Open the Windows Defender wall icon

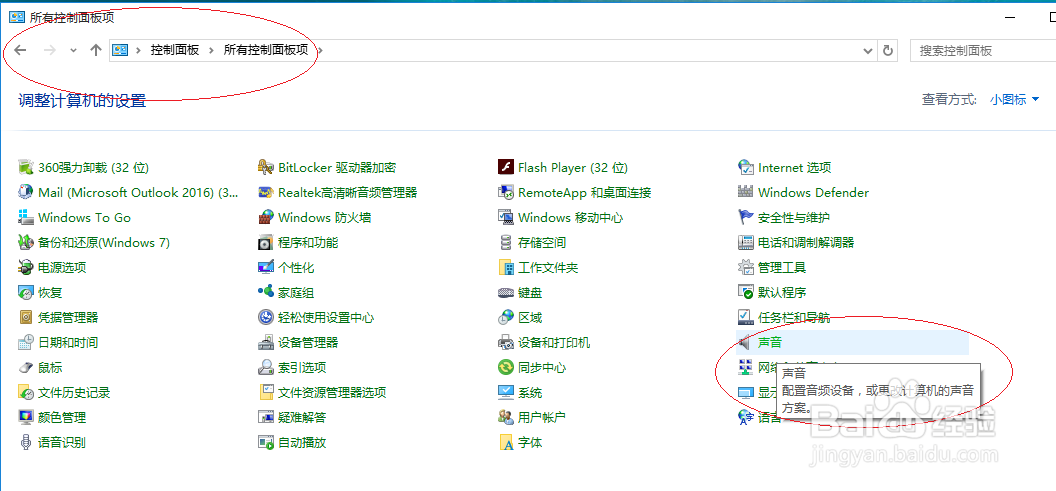click(x=746, y=193)
